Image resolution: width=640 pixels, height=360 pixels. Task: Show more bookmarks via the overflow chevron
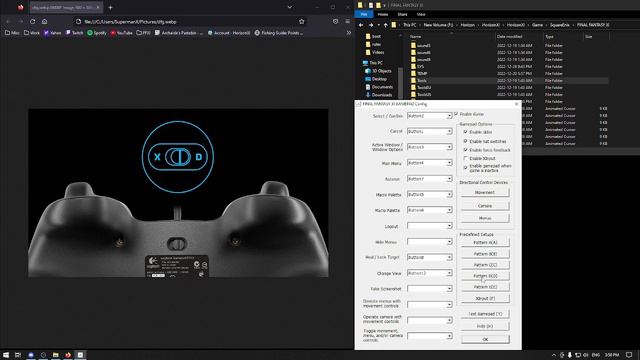(x=349, y=33)
